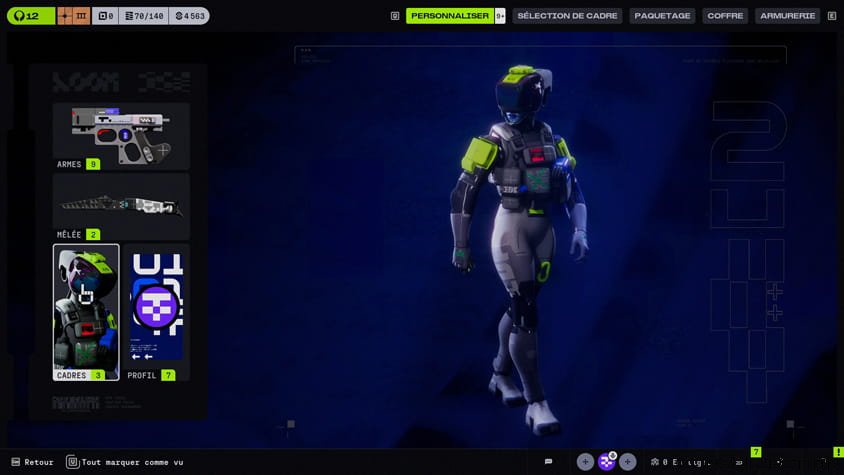The width and height of the screenshot is (844, 475).
Task: Click the purple squad member avatar
Action: 607,462
